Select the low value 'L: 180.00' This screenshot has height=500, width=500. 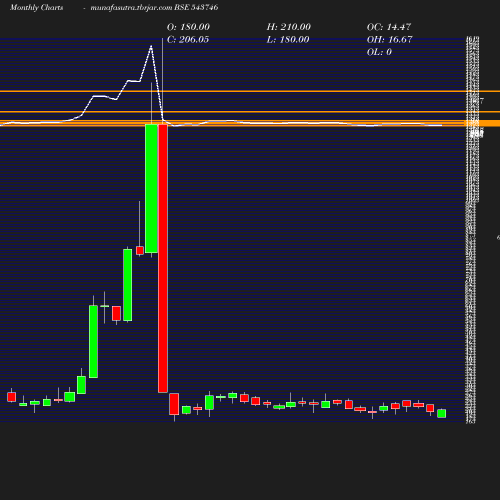288,40
